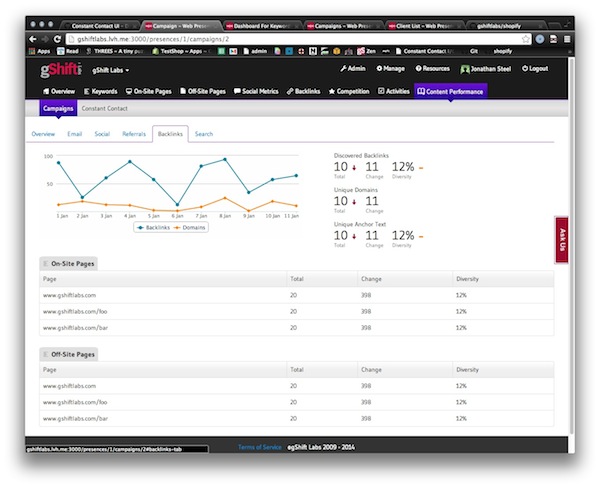Open the Email campaign tab
The image size is (600, 488).
(75, 134)
